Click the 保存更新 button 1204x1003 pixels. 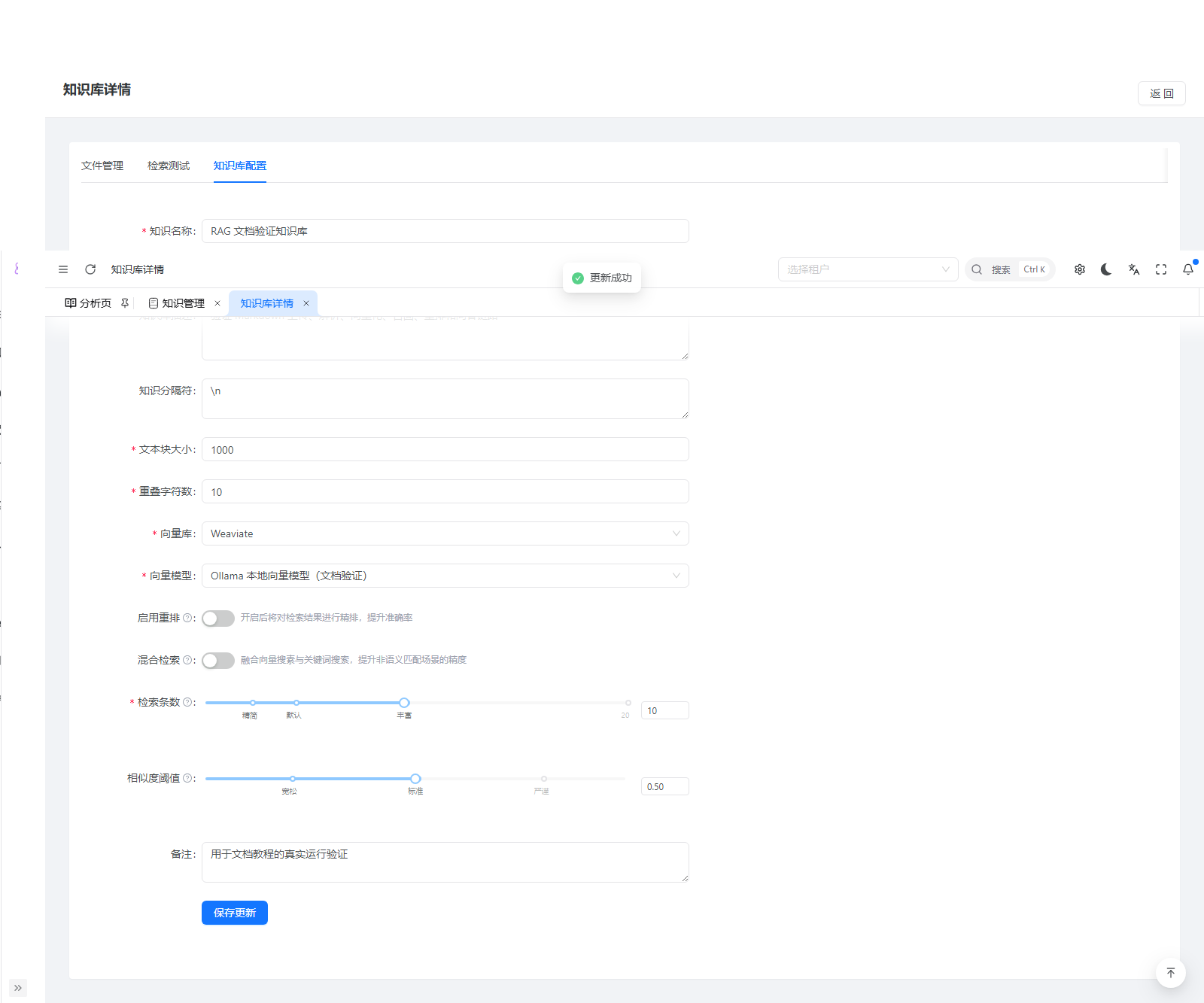[x=235, y=913]
